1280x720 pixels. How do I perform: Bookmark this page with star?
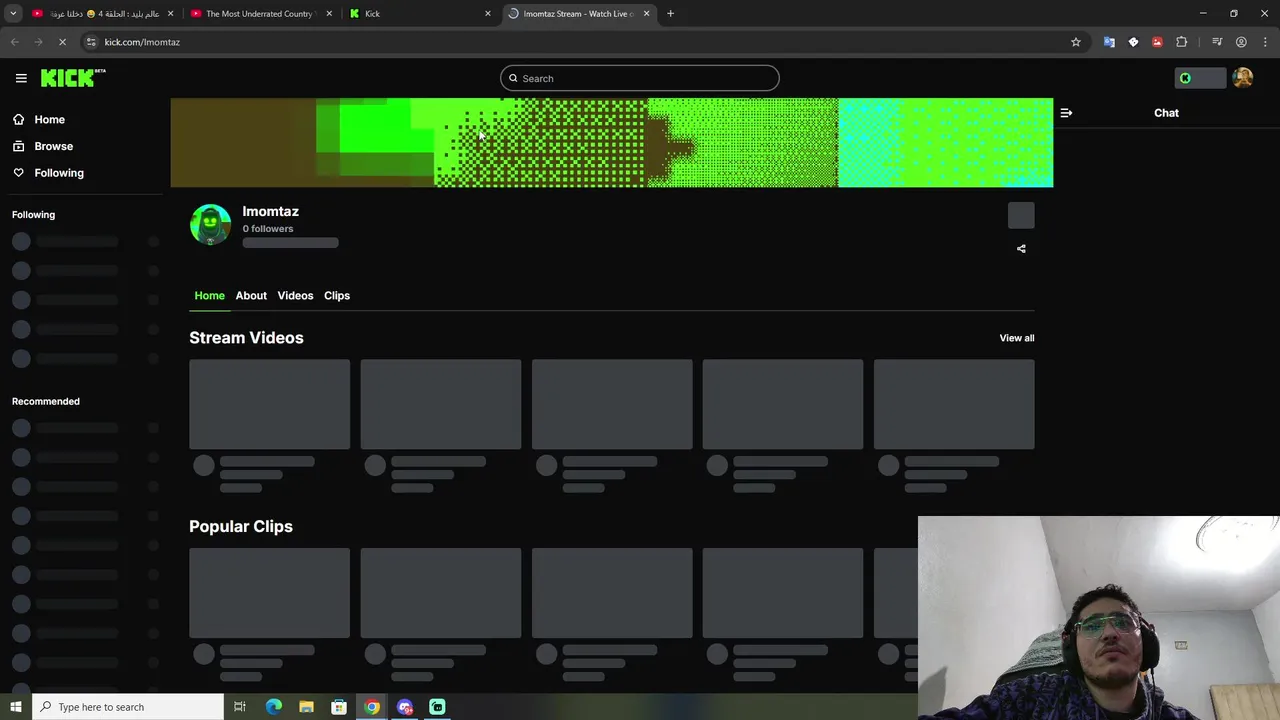click(x=1076, y=42)
